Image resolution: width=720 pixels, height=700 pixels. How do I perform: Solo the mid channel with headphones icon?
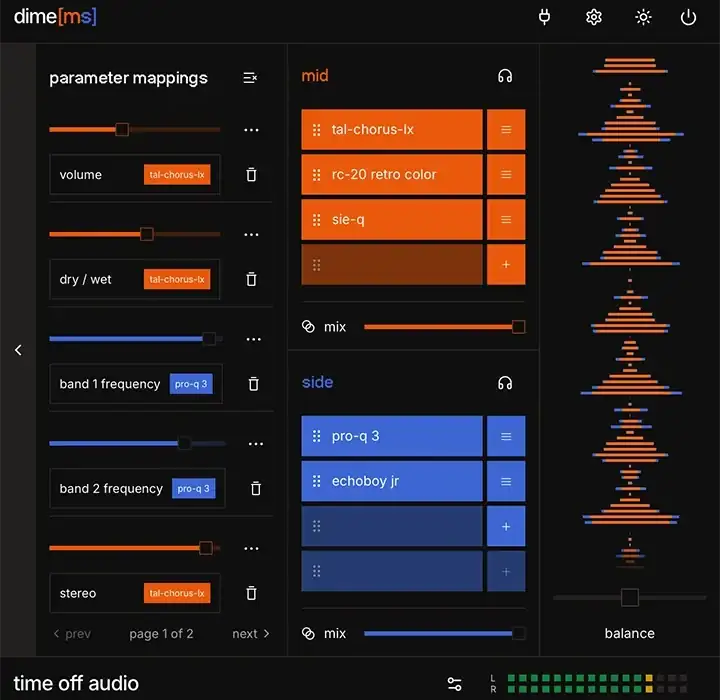pos(505,76)
